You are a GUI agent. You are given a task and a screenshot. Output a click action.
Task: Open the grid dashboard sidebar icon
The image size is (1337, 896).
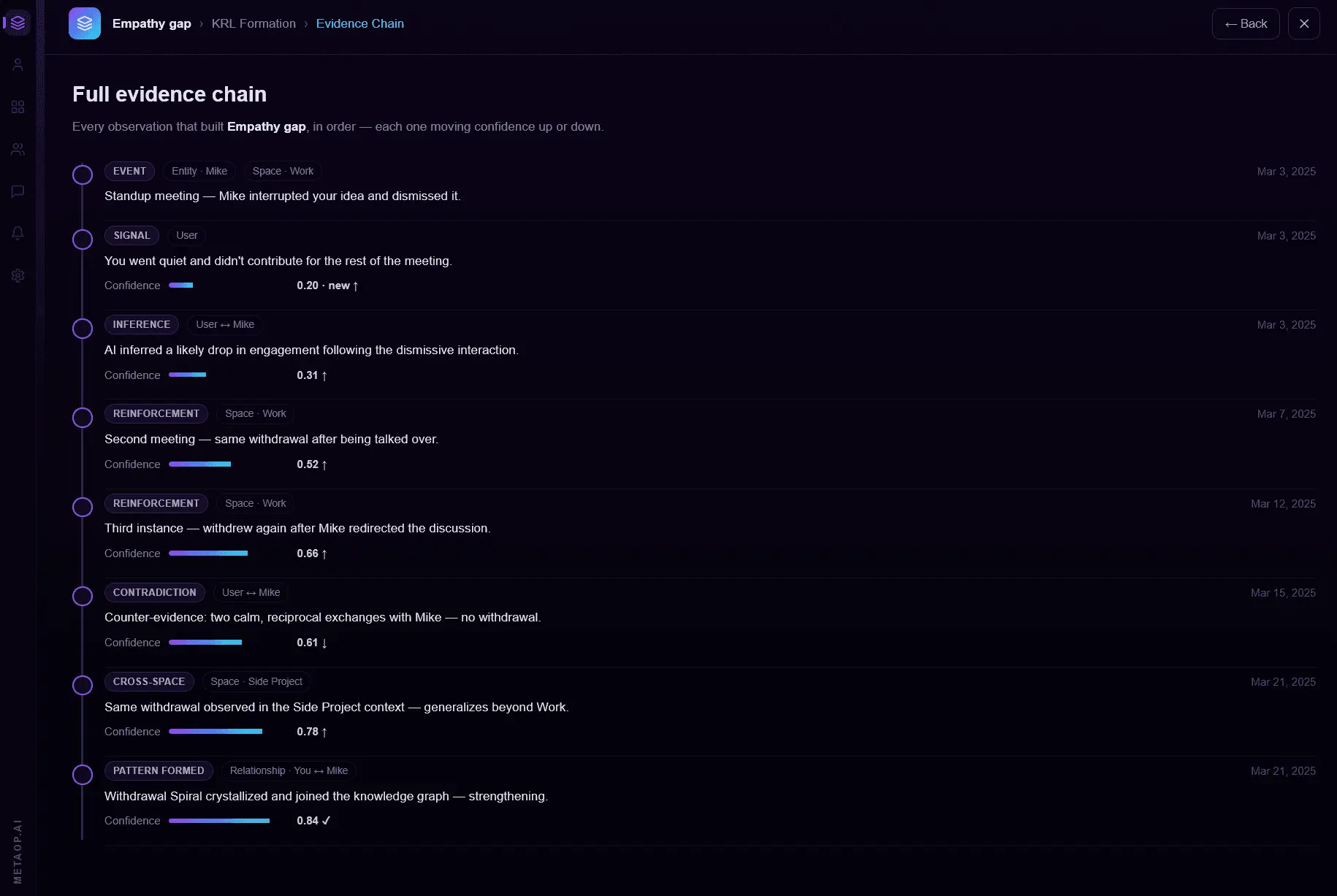point(18,107)
